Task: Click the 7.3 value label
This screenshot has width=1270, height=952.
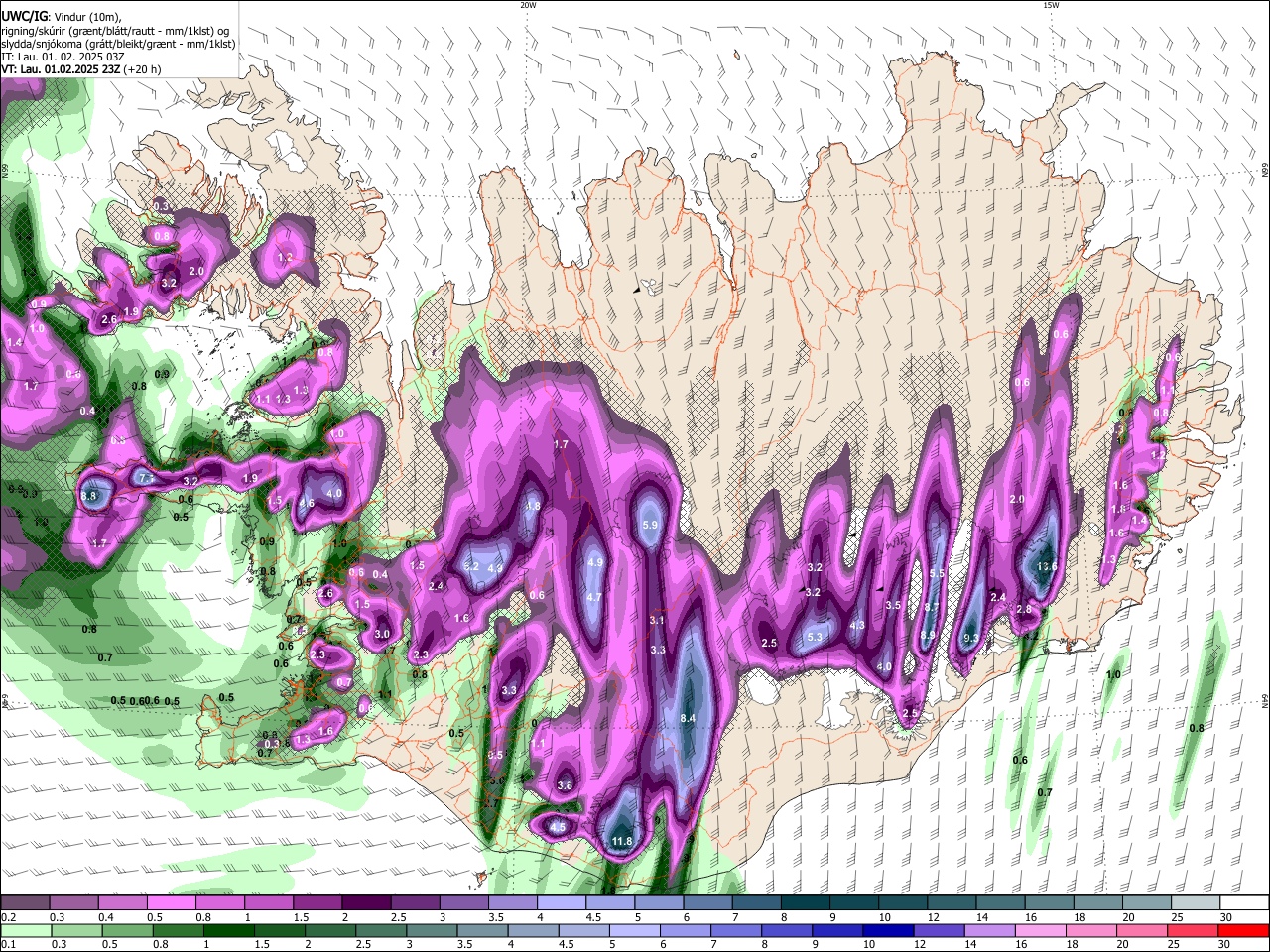Action: pos(146,479)
